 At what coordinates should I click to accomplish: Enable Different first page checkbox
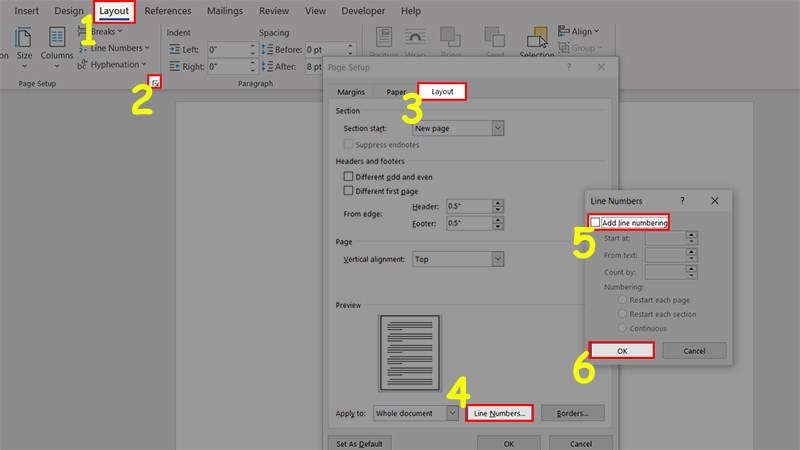coord(348,191)
